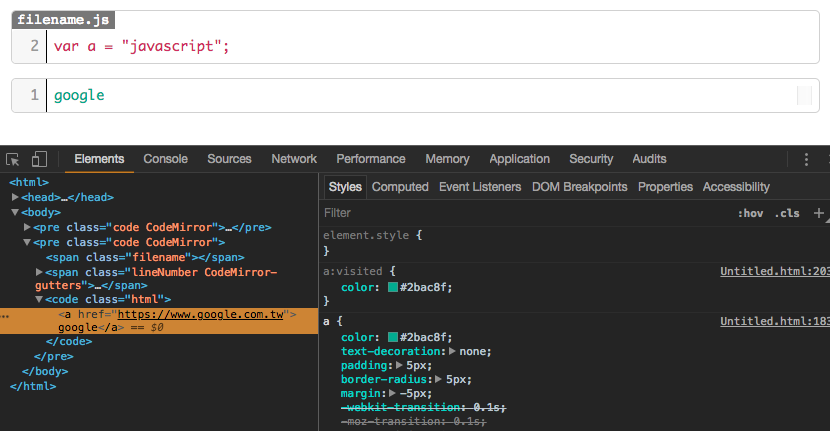Viewport: 830px width, 431px height.
Task: Open the Audits tab
Action: (649, 159)
